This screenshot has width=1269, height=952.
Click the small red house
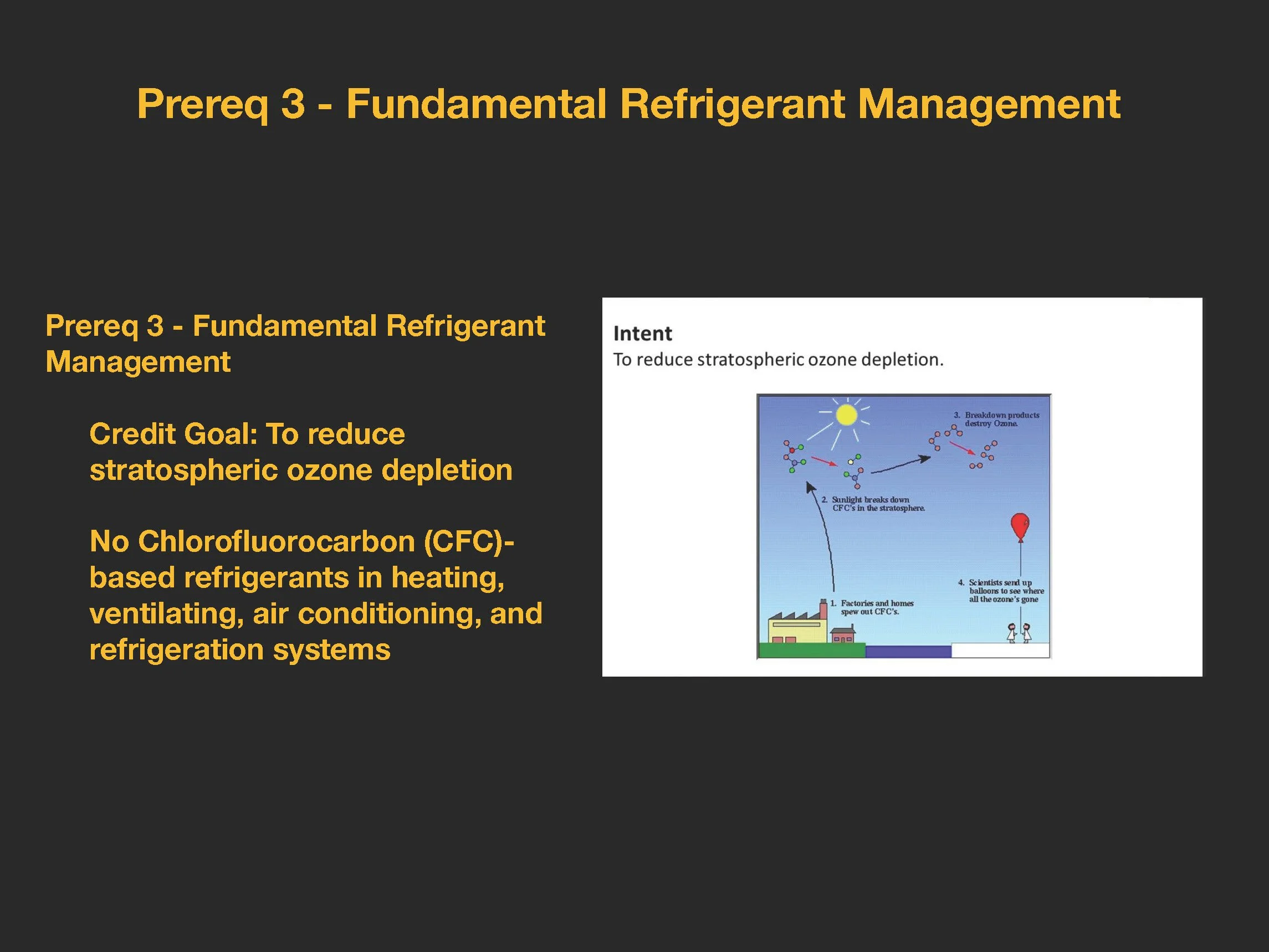843,636
